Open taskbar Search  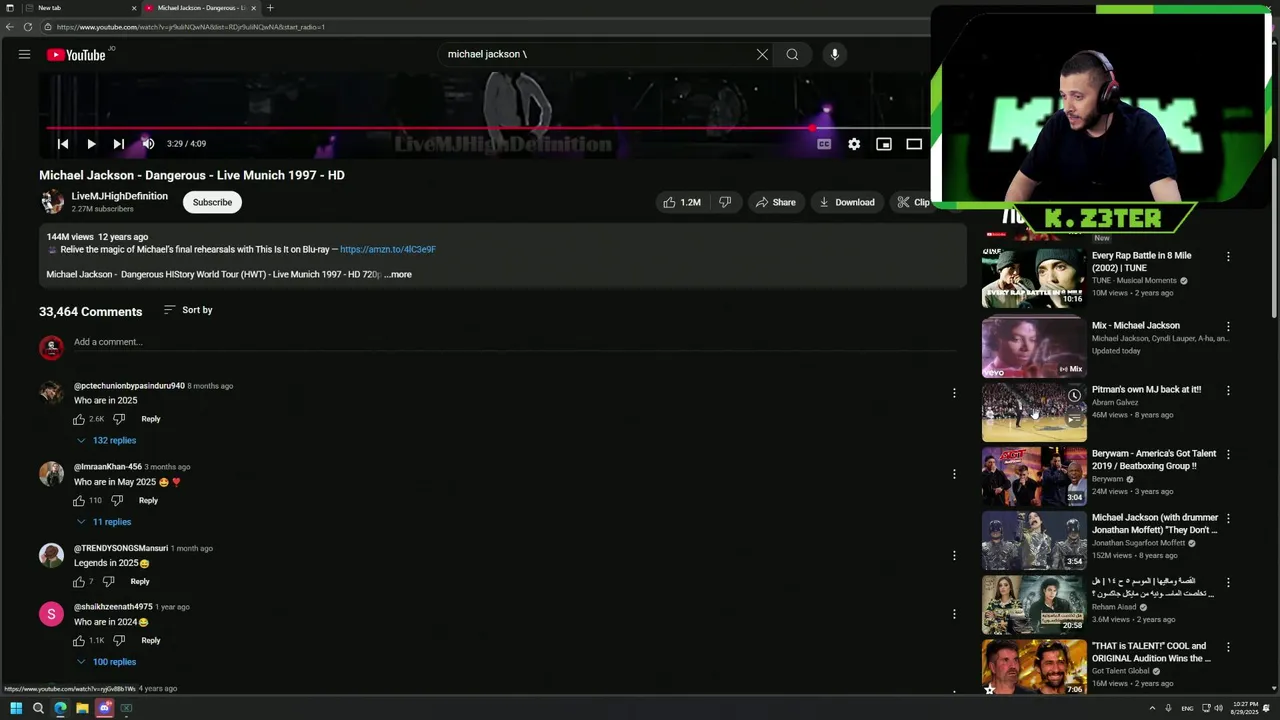click(x=38, y=708)
